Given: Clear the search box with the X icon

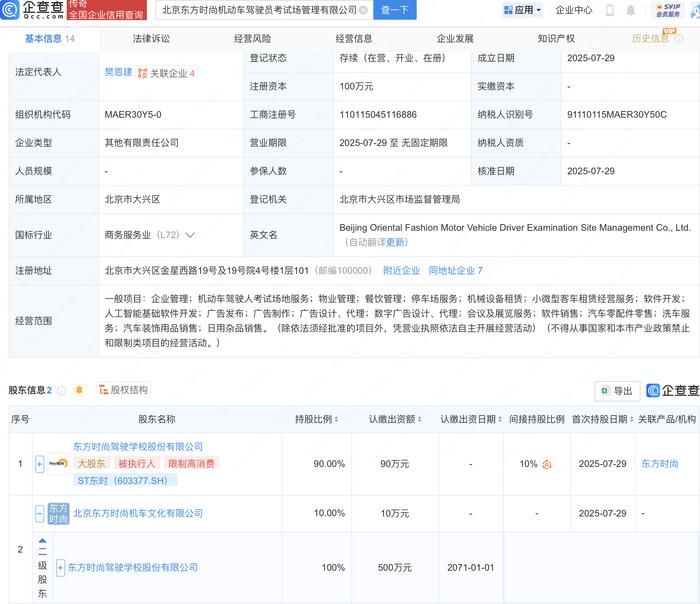Looking at the screenshot, I should tap(364, 10).
